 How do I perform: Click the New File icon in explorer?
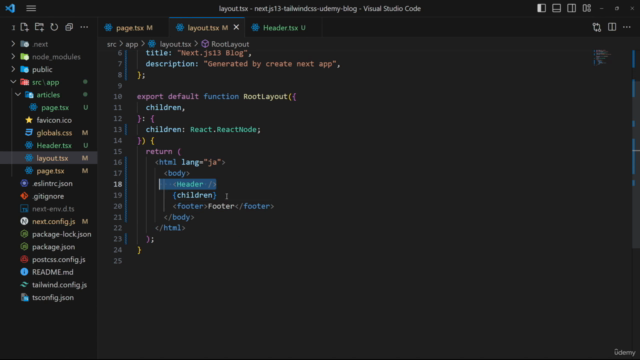24,27
